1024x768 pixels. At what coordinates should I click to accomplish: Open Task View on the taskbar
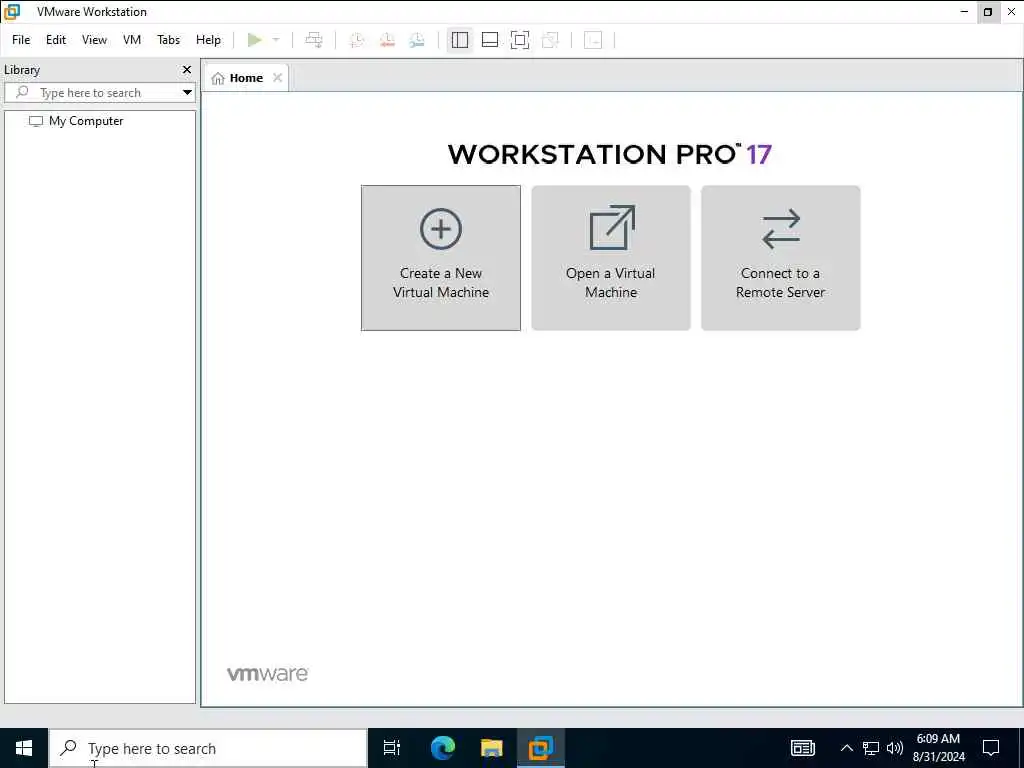click(x=392, y=748)
